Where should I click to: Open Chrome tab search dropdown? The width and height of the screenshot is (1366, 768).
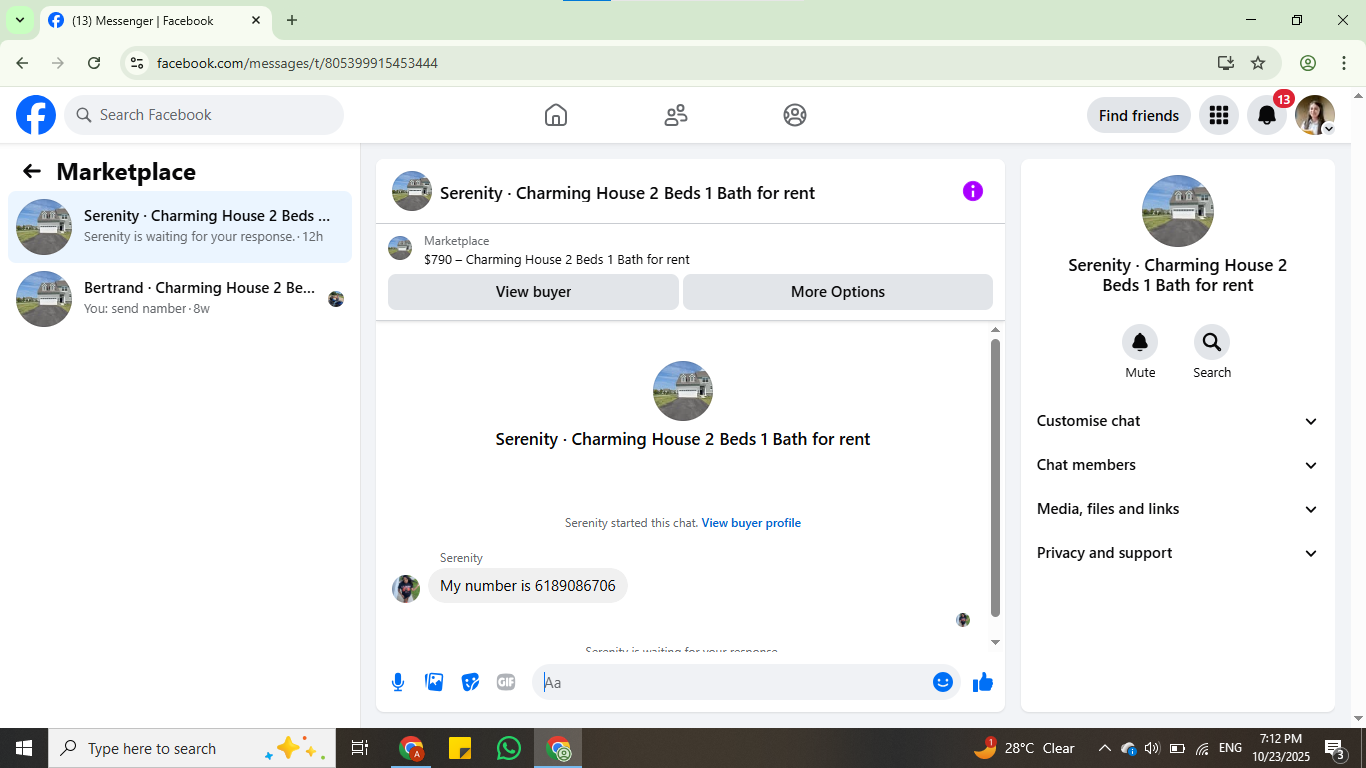click(19, 20)
